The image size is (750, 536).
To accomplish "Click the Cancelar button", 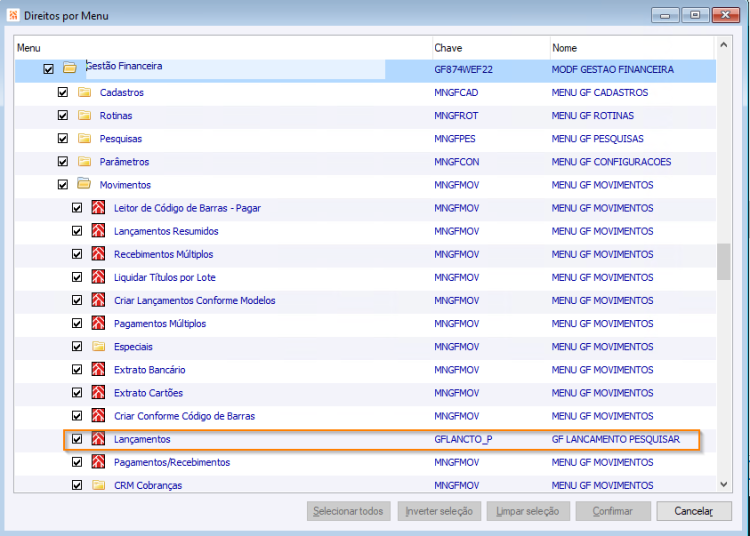I will [694, 511].
